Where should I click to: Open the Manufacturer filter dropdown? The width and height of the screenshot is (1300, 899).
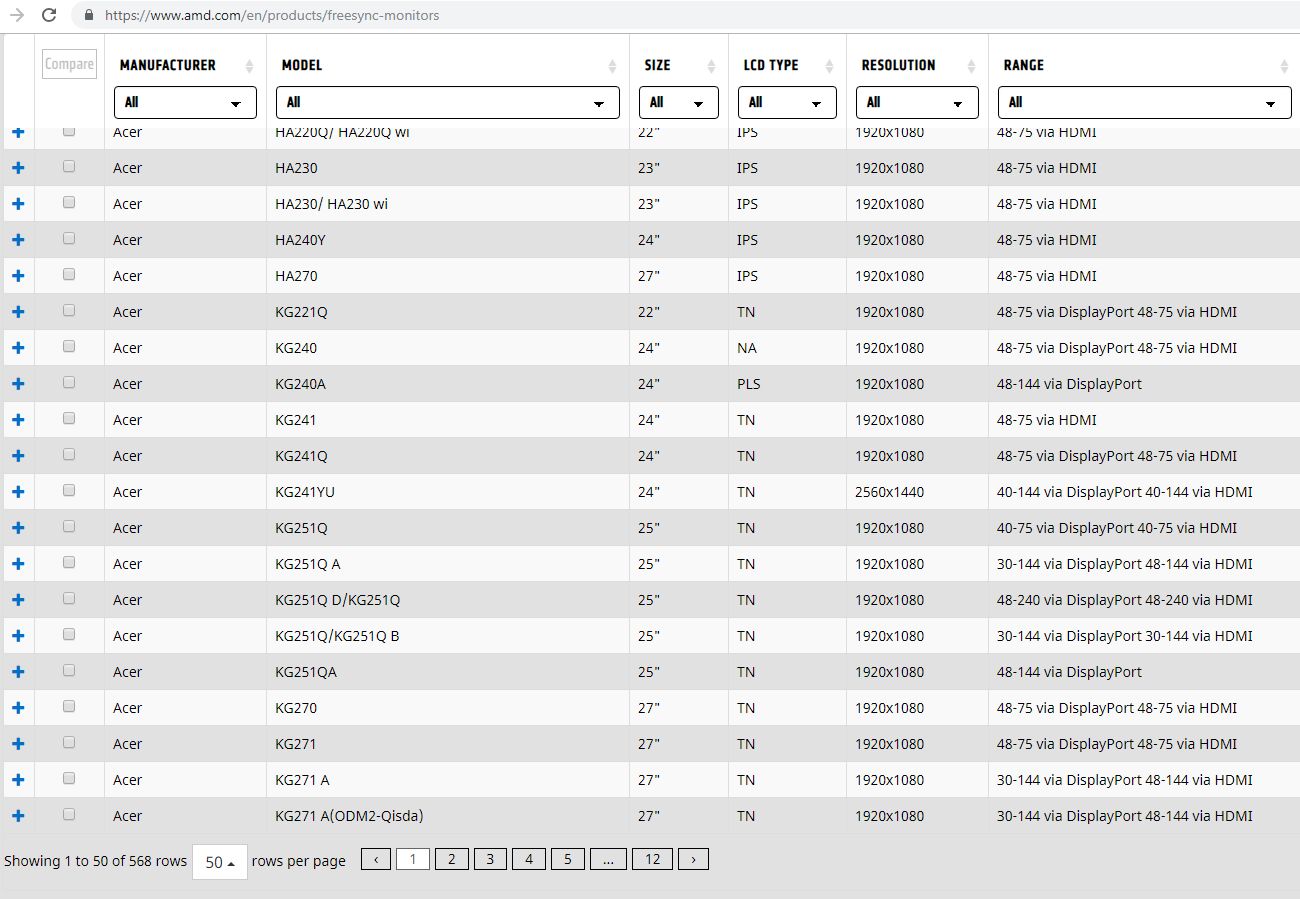[185, 103]
